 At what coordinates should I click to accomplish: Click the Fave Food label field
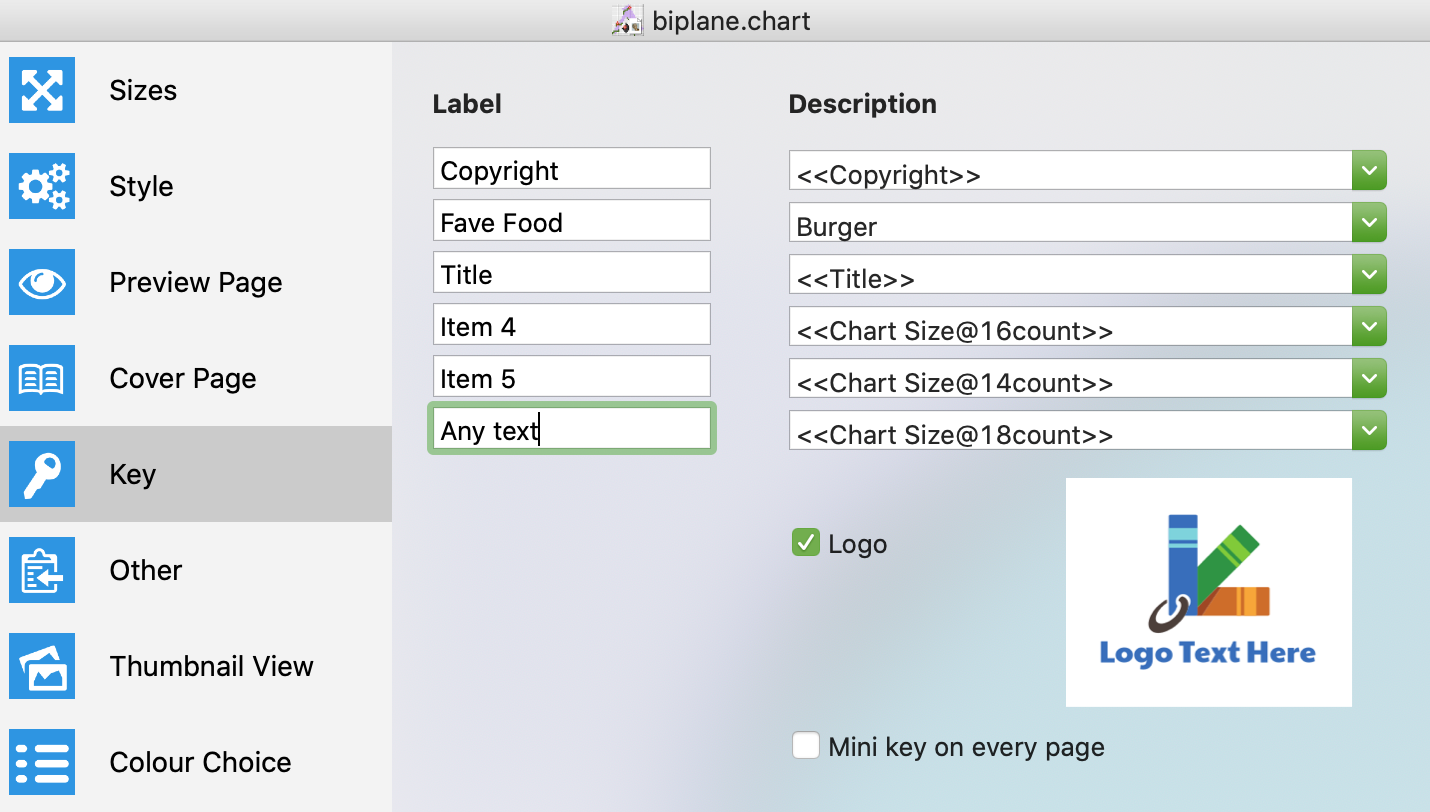coord(571,221)
